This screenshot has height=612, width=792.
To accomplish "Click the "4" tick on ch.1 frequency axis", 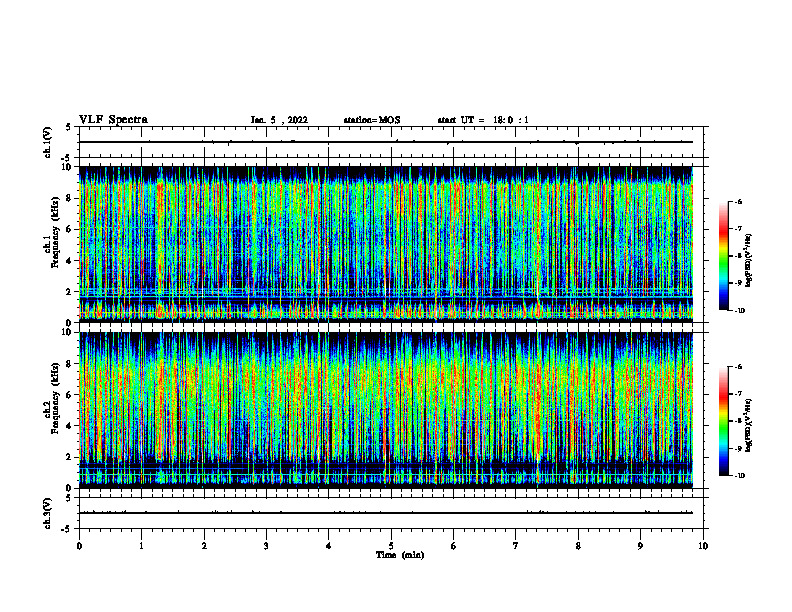I will [x=70, y=261].
